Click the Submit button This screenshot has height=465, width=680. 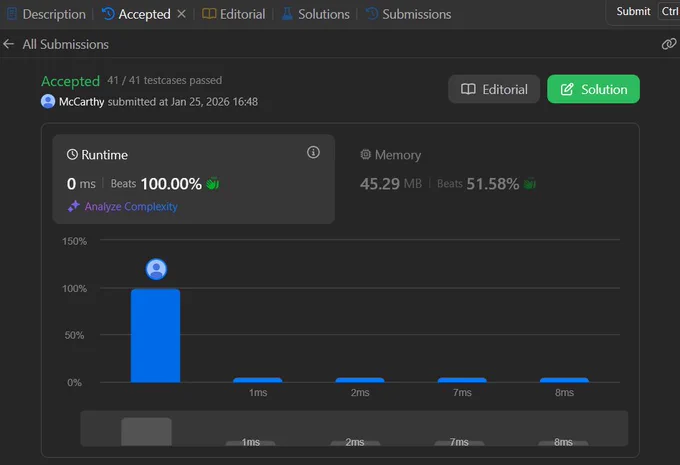pyautogui.click(x=633, y=11)
